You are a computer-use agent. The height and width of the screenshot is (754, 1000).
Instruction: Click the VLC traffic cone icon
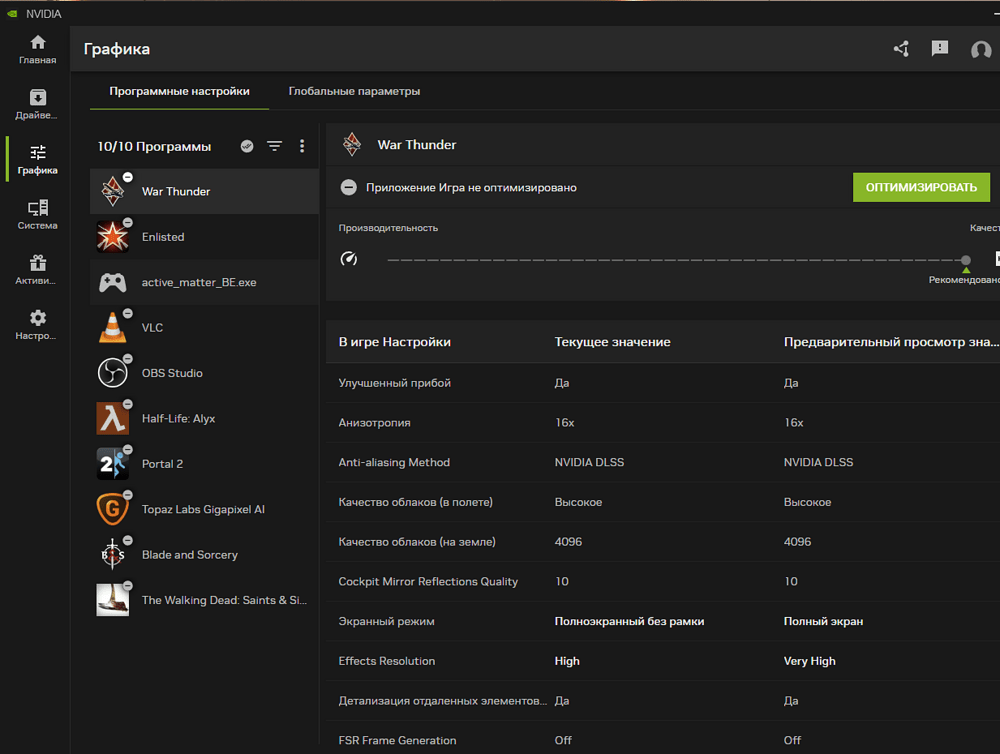point(112,327)
